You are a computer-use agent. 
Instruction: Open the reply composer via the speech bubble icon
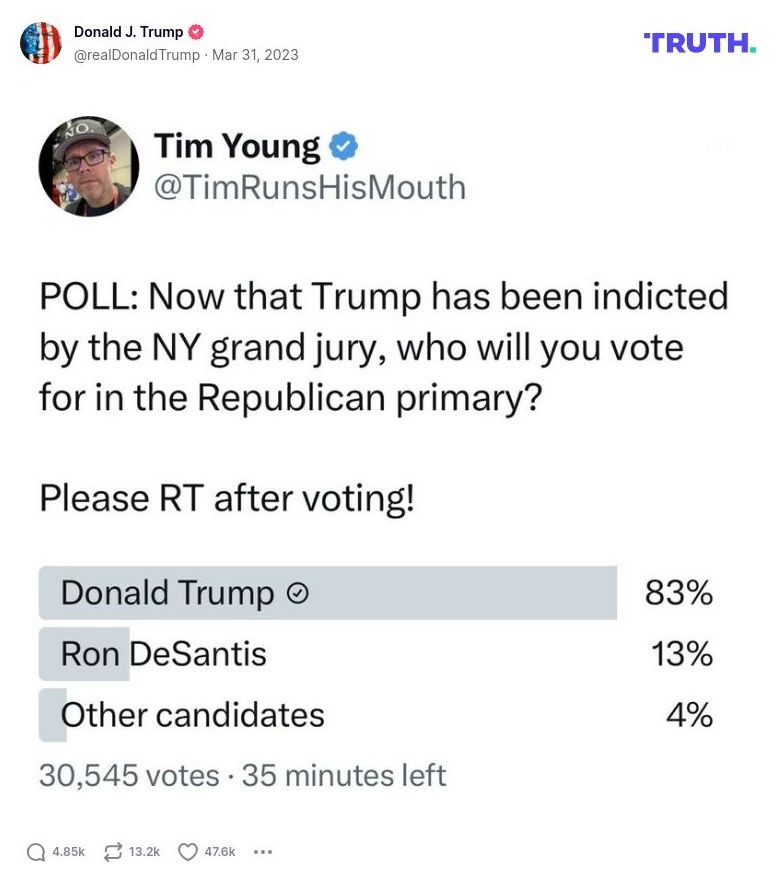38,851
